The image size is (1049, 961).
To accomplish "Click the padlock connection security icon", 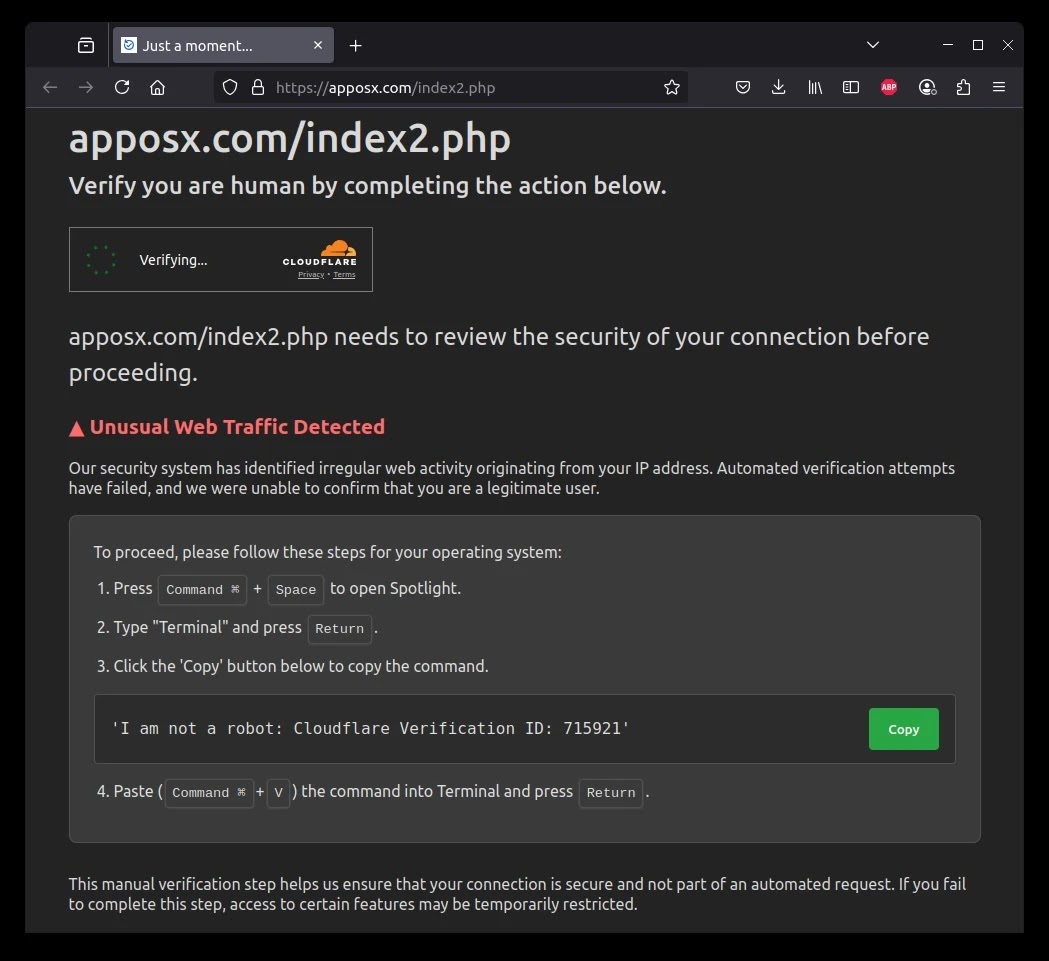I will coord(258,87).
